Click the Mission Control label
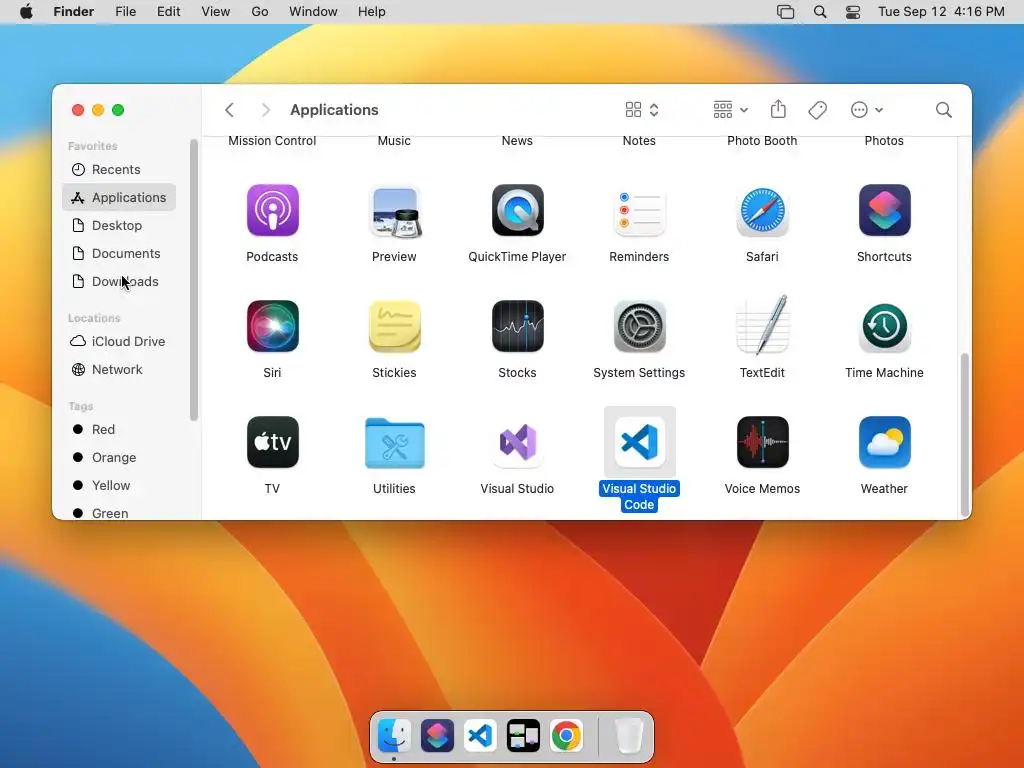The image size is (1024, 768). [x=272, y=140]
